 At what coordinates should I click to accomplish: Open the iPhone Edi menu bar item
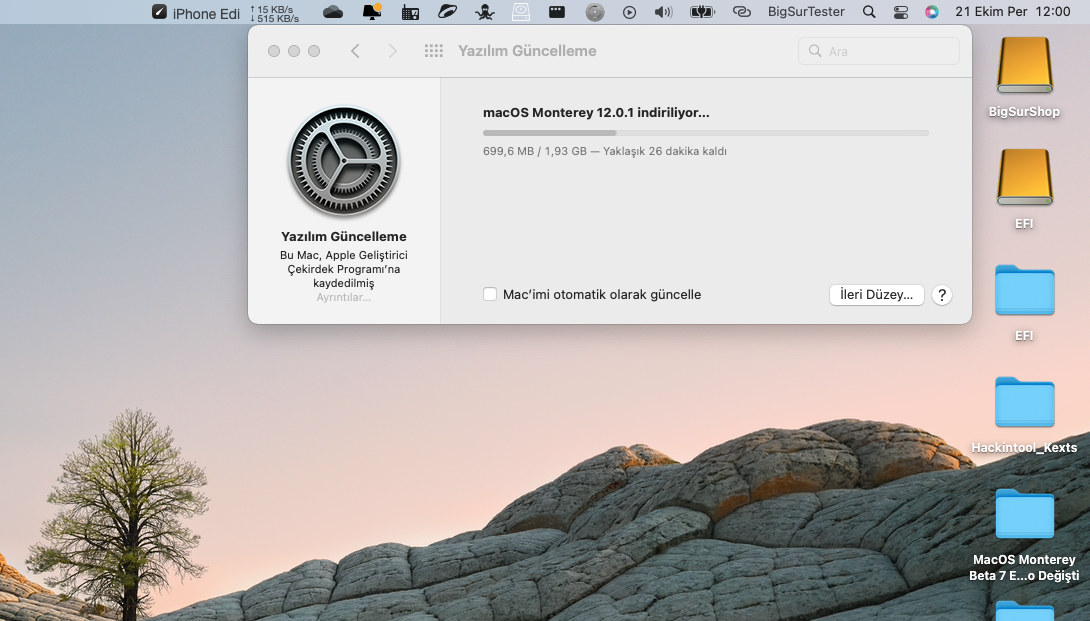click(196, 13)
